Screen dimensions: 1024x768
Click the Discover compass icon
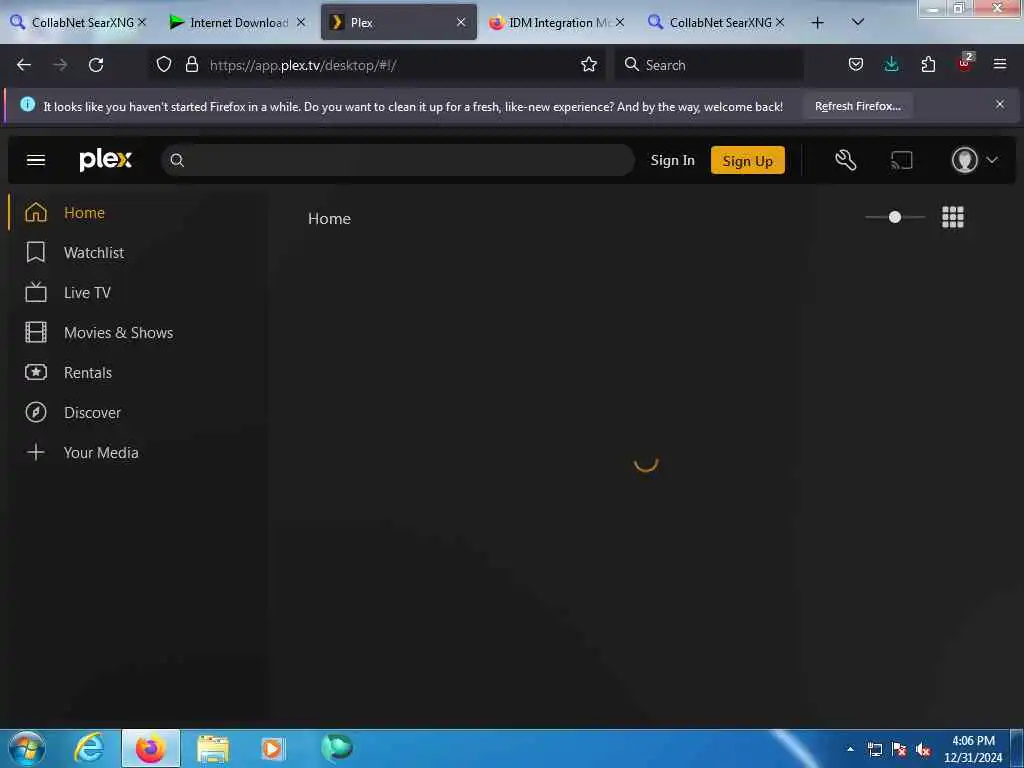click(x=36, y=412)
